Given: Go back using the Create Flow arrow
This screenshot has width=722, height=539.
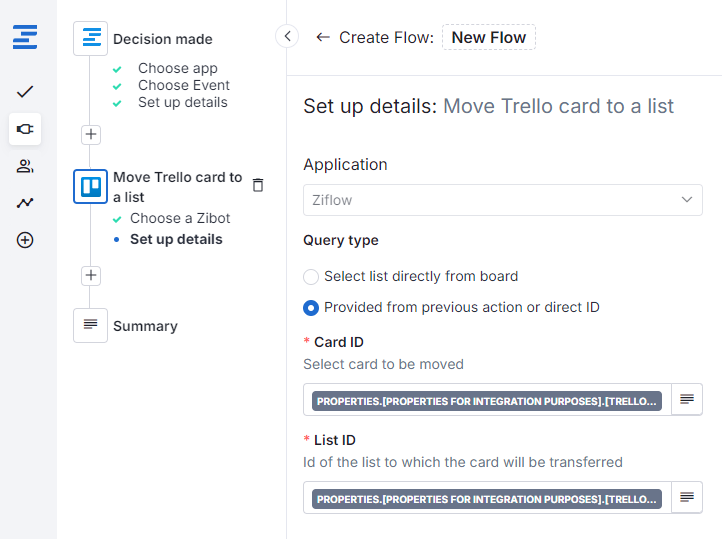Looking at the screenshot, I should click(x=322, y=37).
